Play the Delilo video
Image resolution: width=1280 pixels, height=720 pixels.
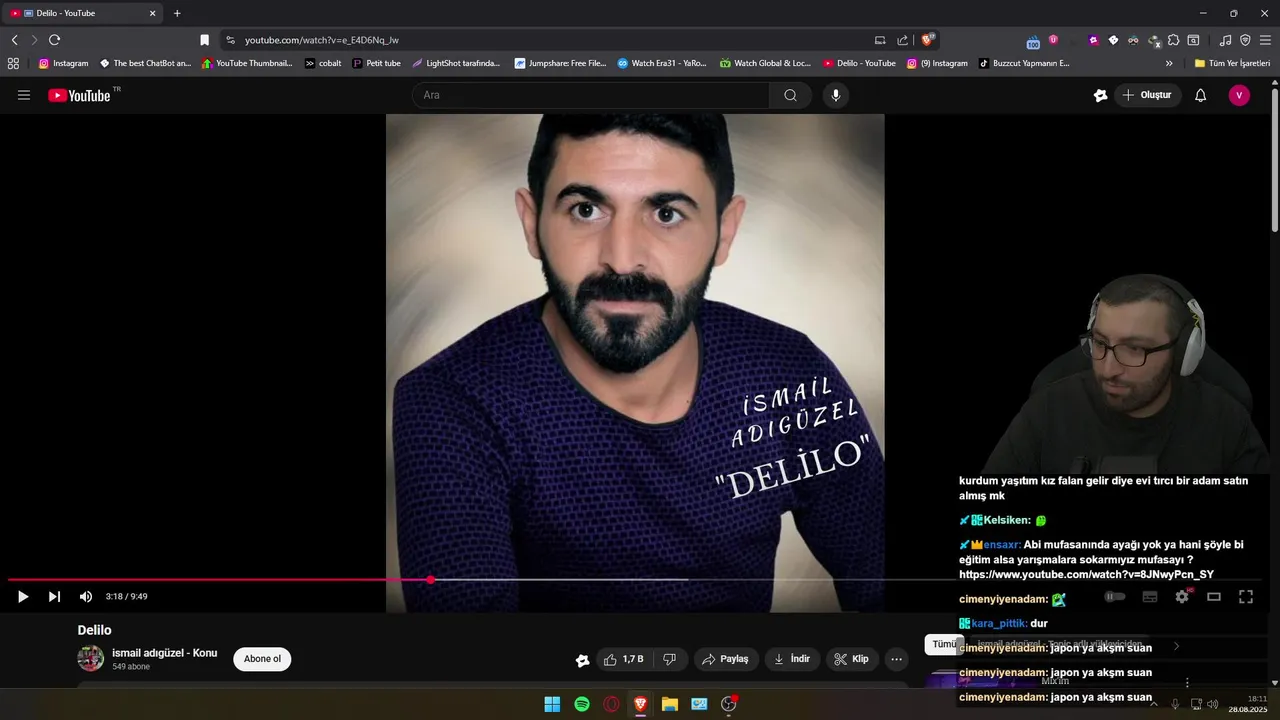pos(22,597)
